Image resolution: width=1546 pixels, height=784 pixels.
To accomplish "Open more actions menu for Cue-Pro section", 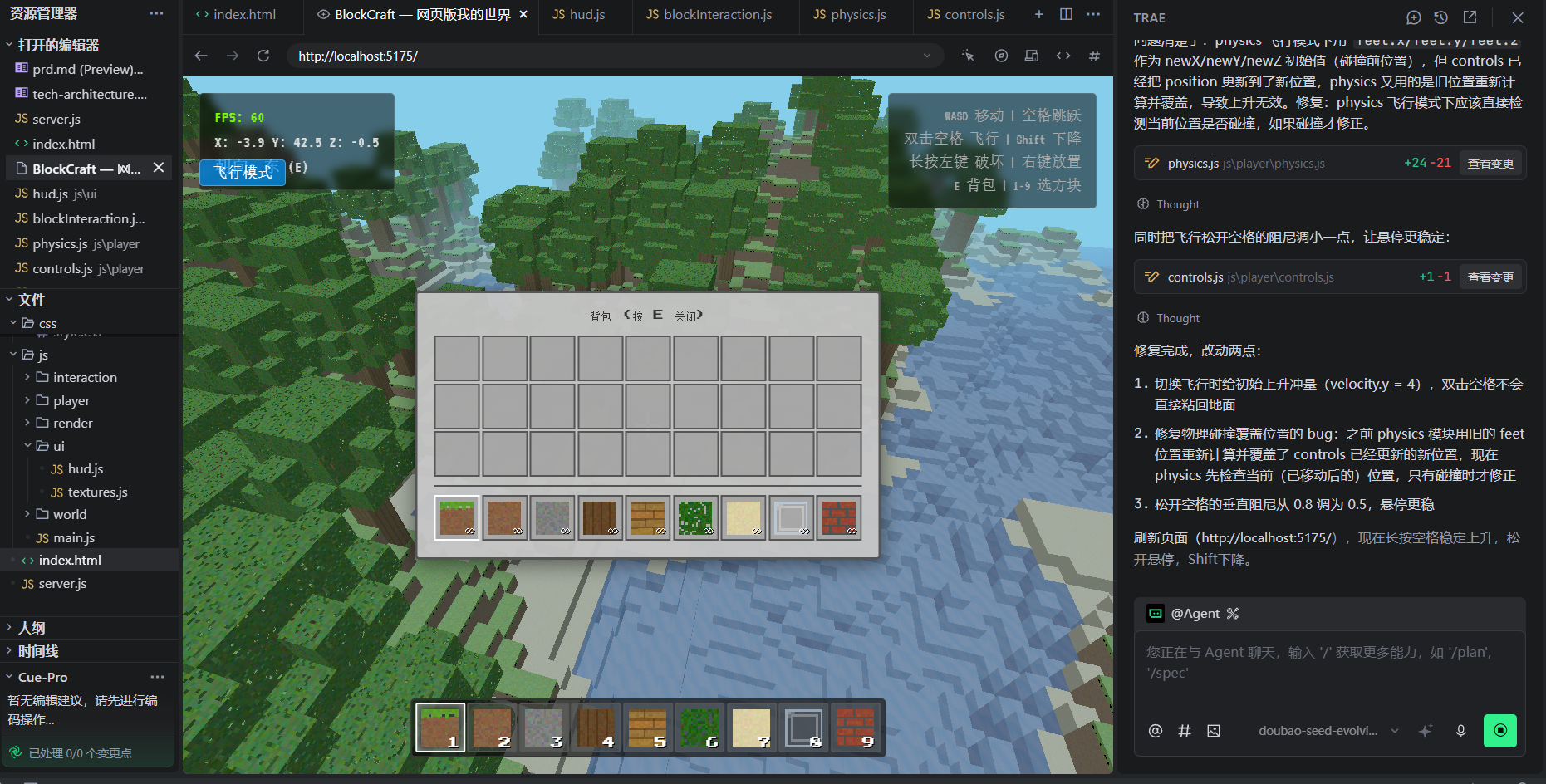I will click(x=157, y=677).
